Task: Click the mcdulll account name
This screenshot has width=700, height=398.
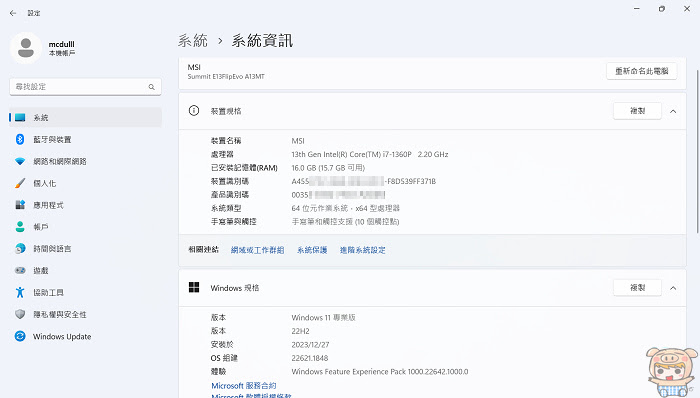Action: pyautogui.click(x=62, y=44)
